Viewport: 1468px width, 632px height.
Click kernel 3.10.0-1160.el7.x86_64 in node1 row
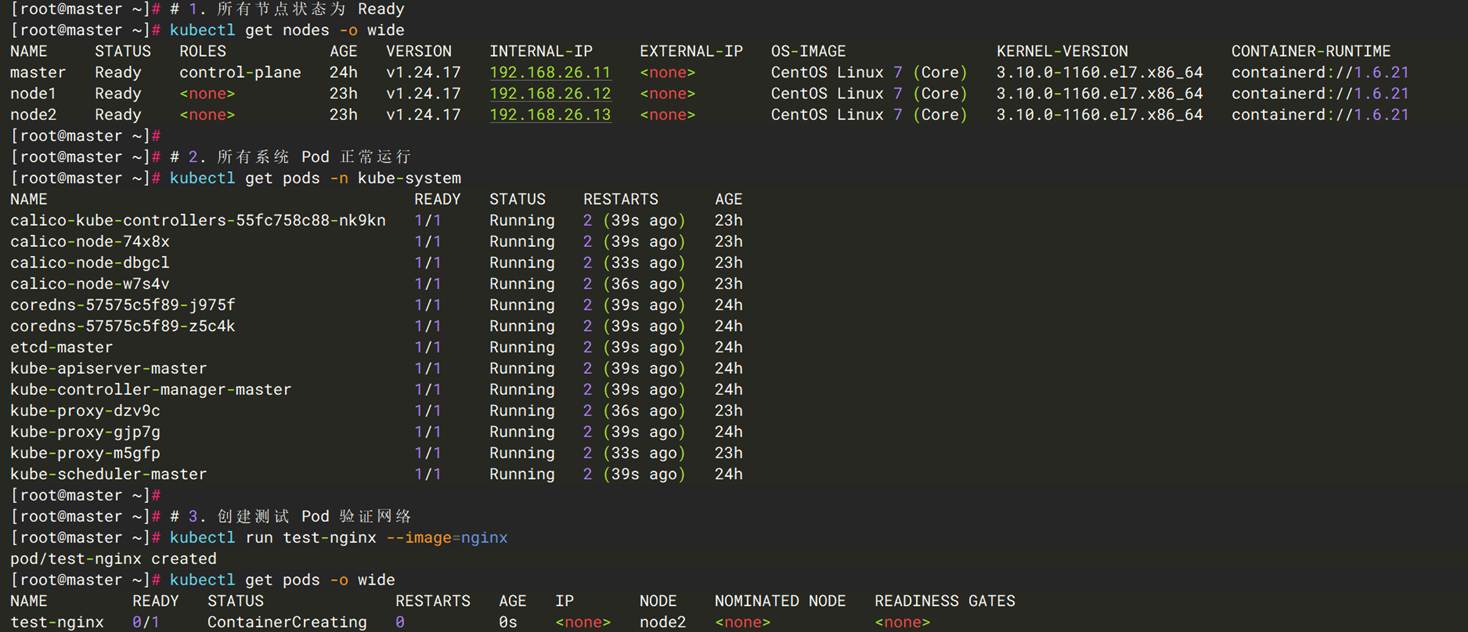pos(1100,93)
